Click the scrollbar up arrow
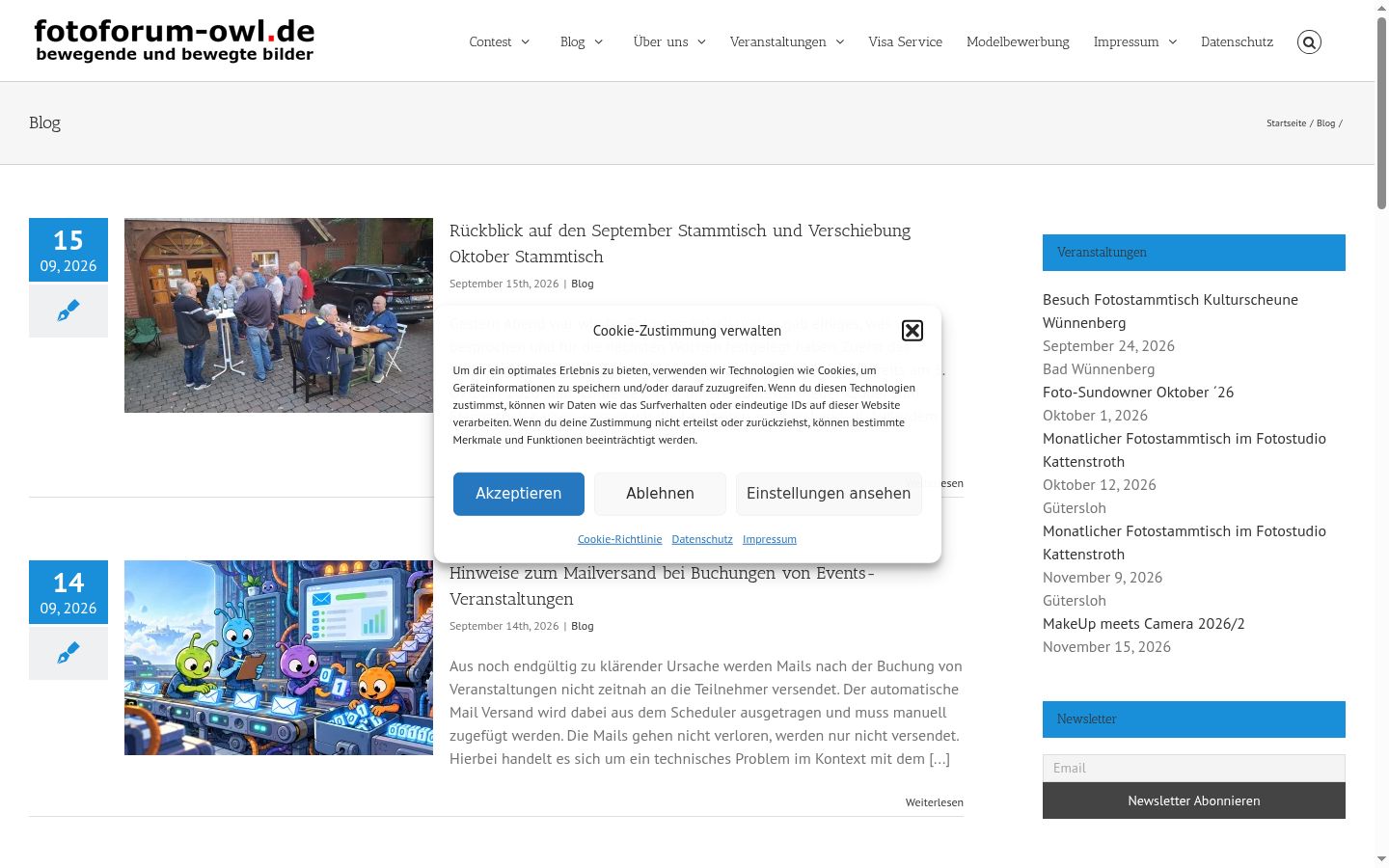This screenshot has height=868, width=1389. pos(1381,8)
